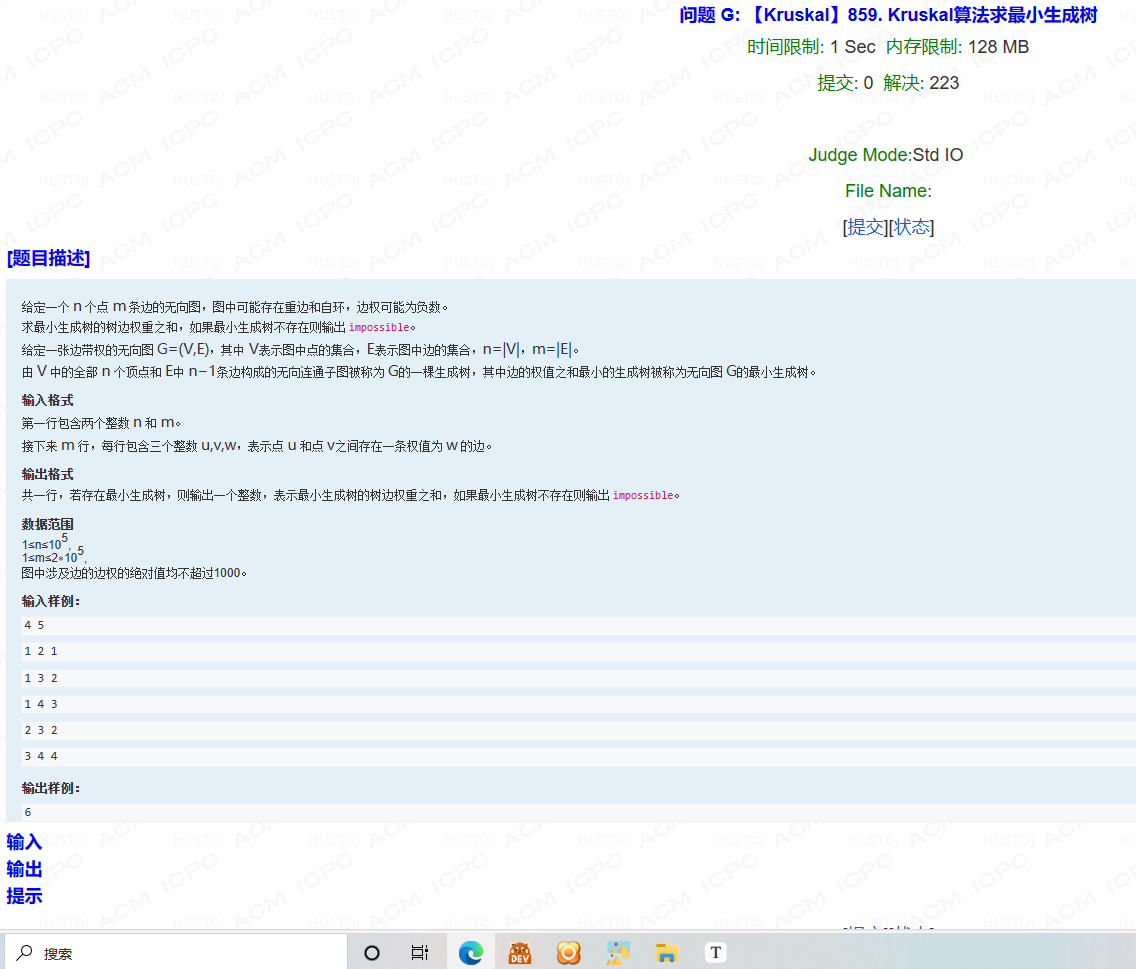Viewport: 1136px width, 969px height.
Task: Click the red 'impossible' in the description
Action: 379,328
